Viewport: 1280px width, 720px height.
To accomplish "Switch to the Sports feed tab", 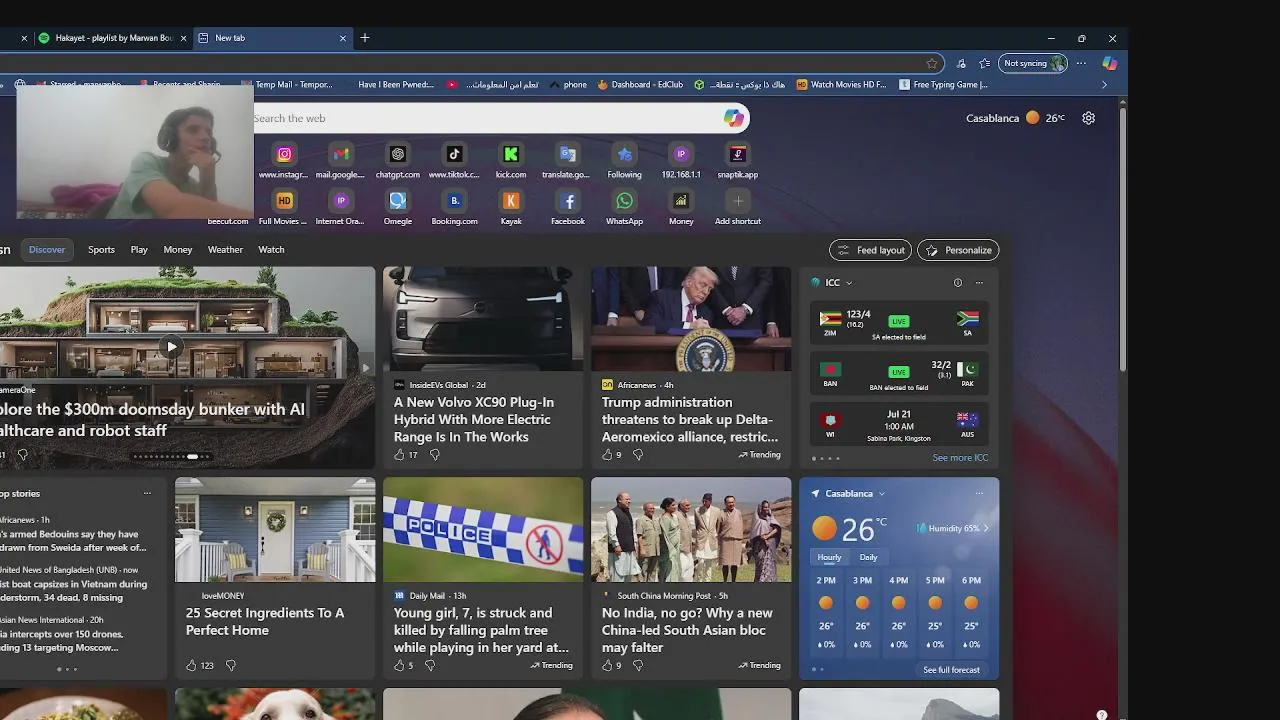I will 101,250.
